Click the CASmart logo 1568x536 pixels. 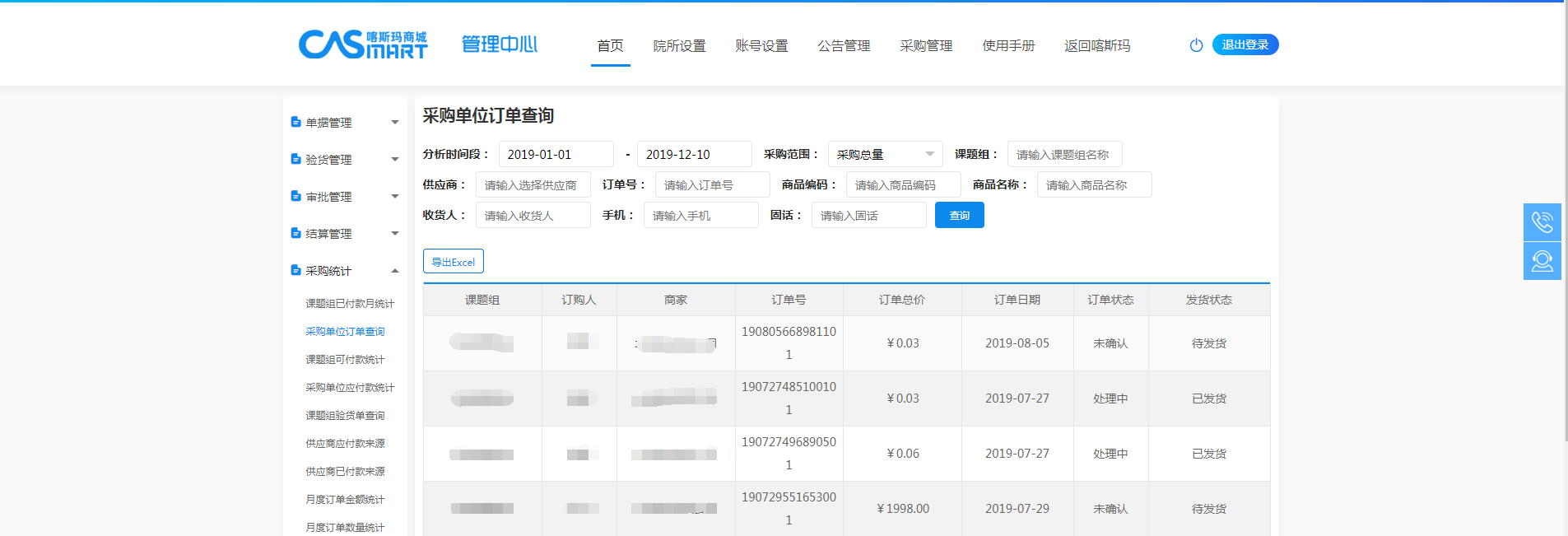pyautogui.click(x=362, y=44)
